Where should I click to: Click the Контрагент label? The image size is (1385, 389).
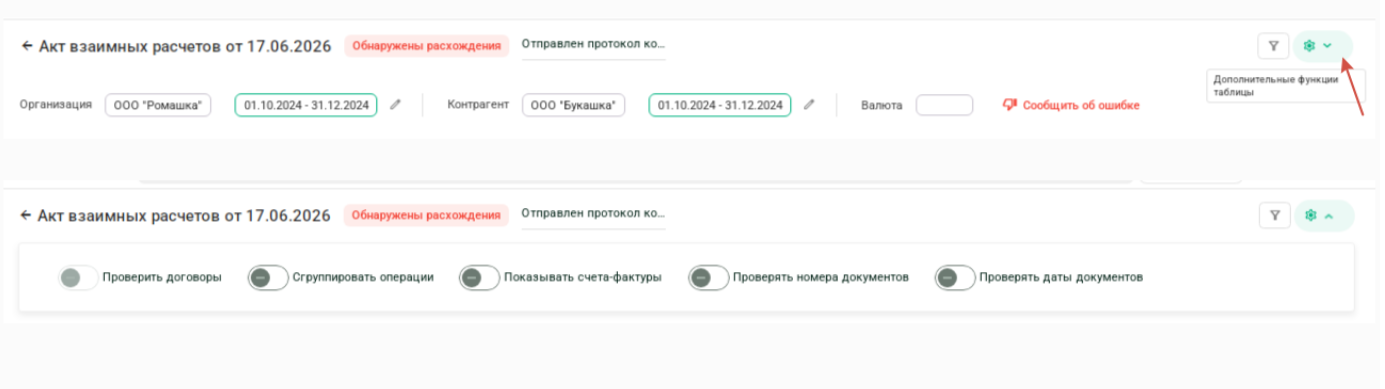[479, 104]
